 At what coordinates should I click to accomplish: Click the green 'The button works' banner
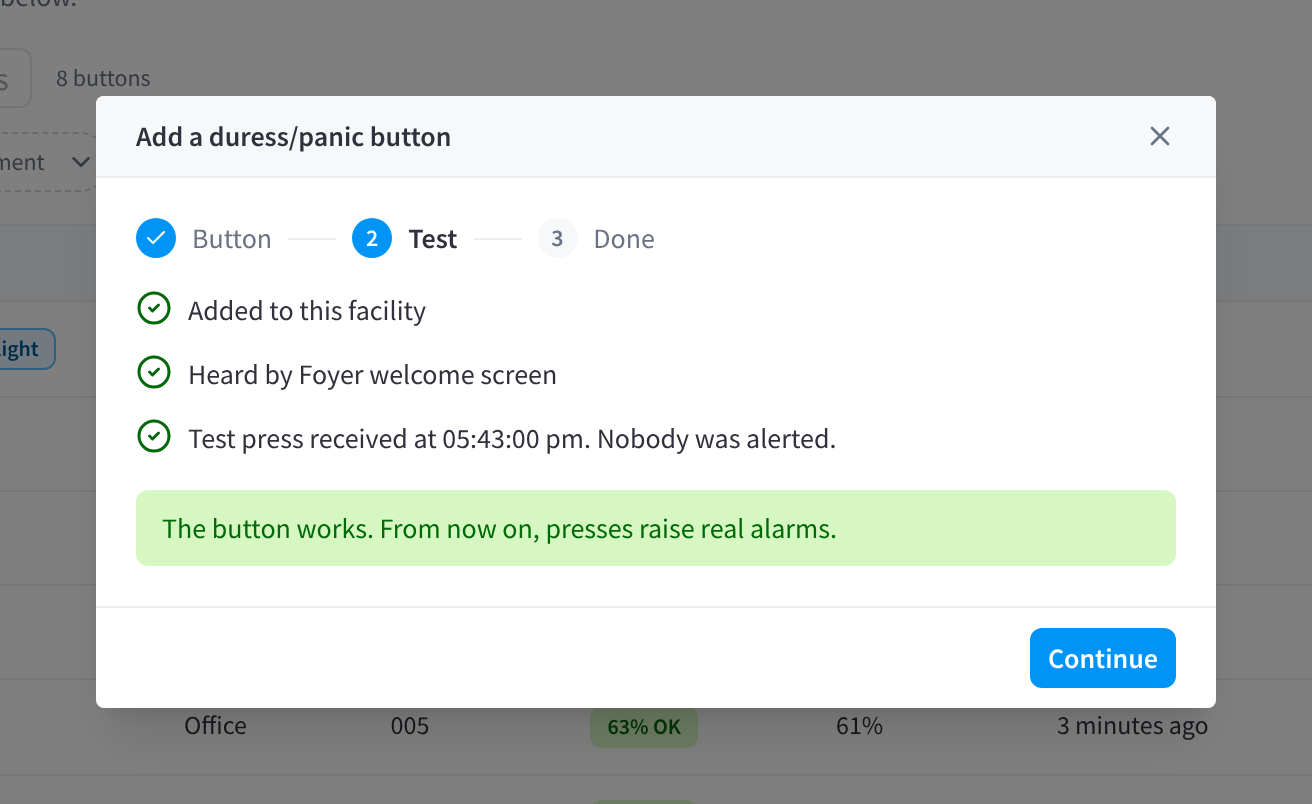(656, 528)
